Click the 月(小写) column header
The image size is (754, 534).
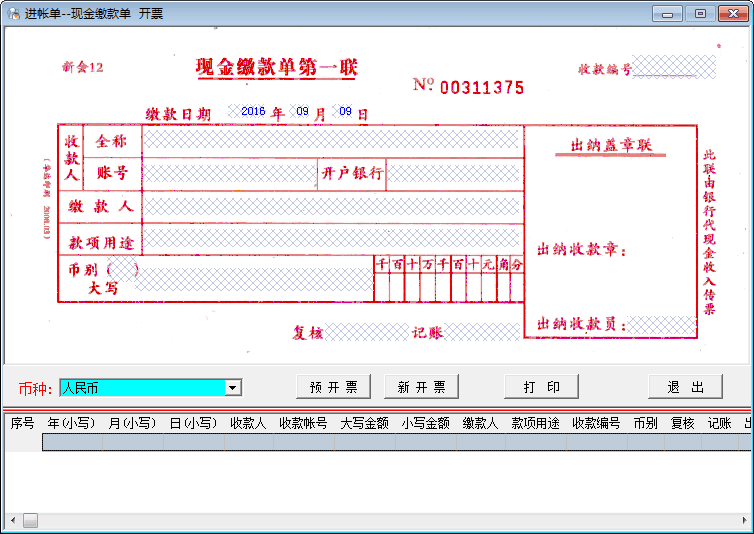(x=132, y=423)
